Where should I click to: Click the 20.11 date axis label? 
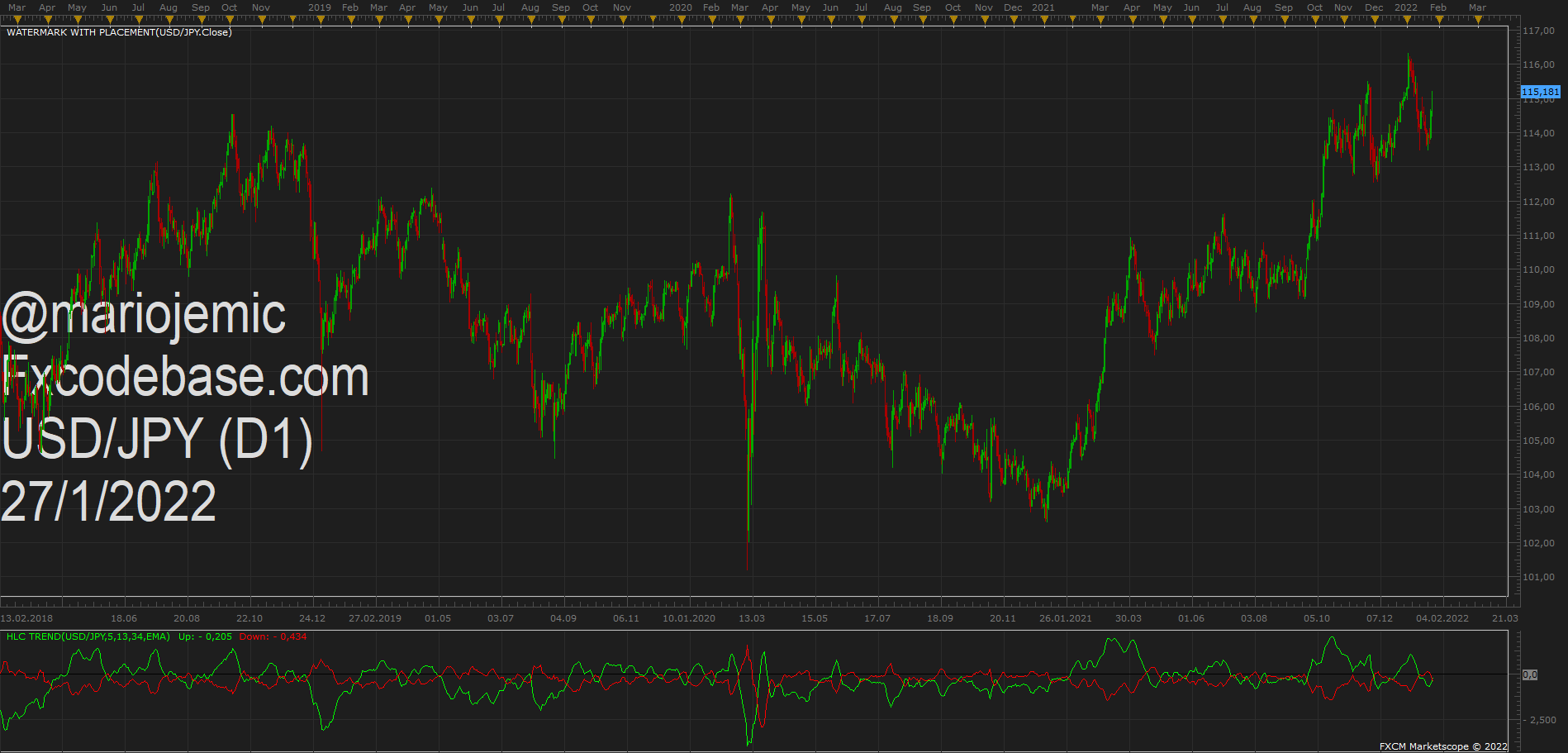1003,618
